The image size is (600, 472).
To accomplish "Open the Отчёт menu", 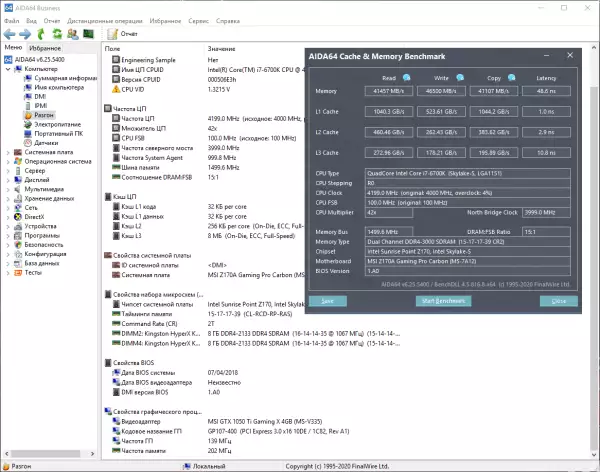I will tap(52, 21).
